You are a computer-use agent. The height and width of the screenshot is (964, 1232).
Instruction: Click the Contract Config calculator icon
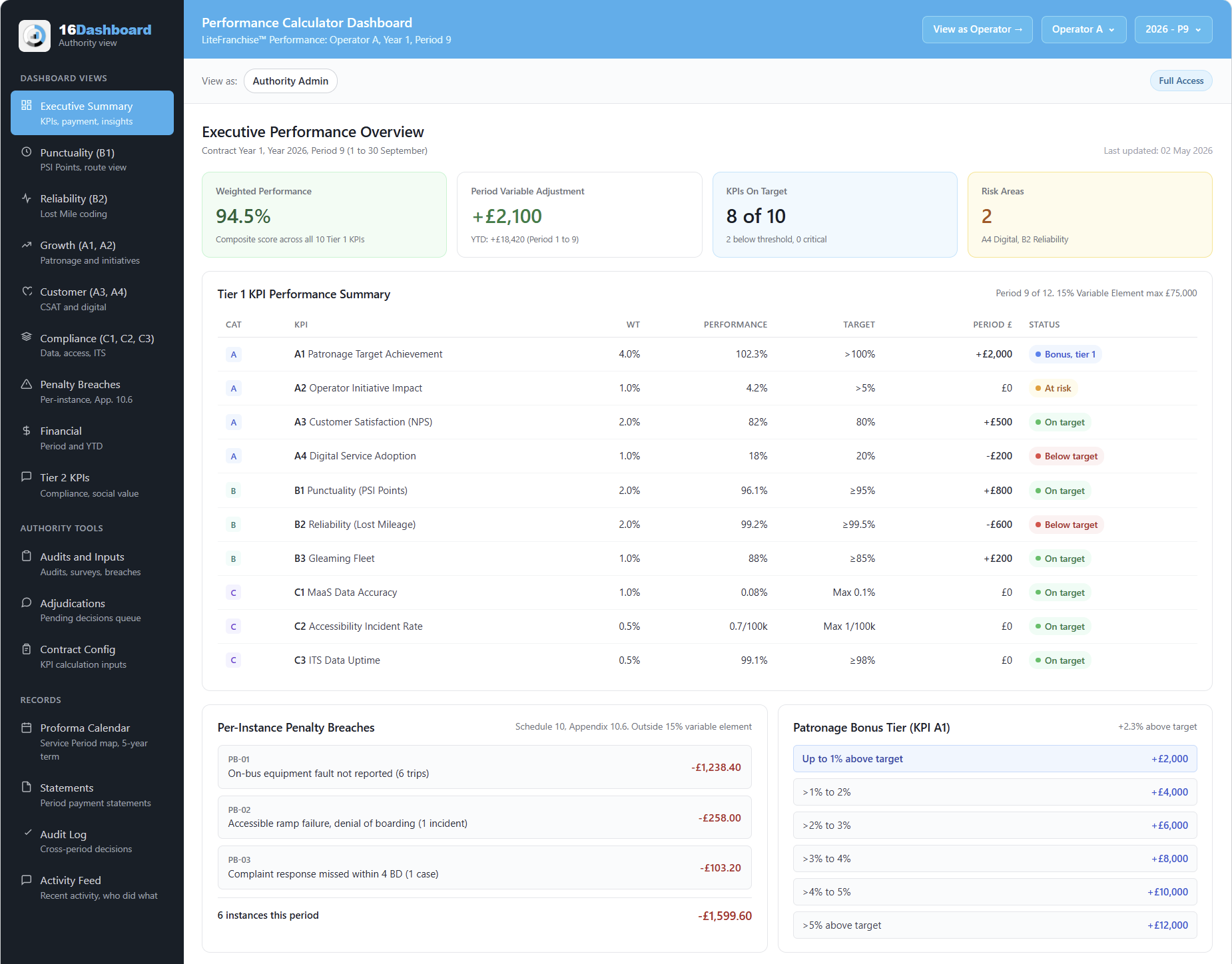pyautogui.click(x=27, y=648)
